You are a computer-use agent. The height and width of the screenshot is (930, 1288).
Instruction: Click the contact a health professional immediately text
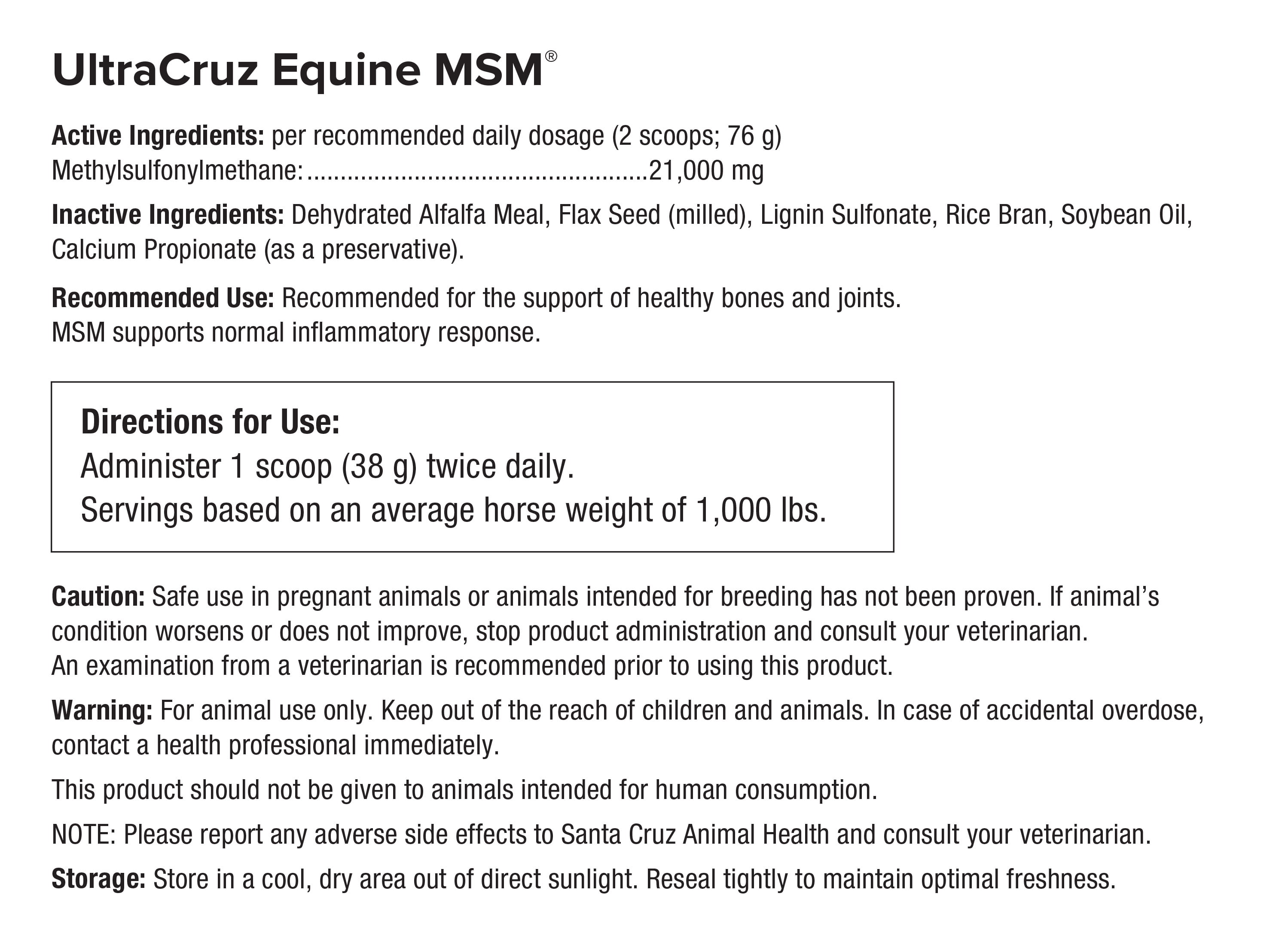275,745
